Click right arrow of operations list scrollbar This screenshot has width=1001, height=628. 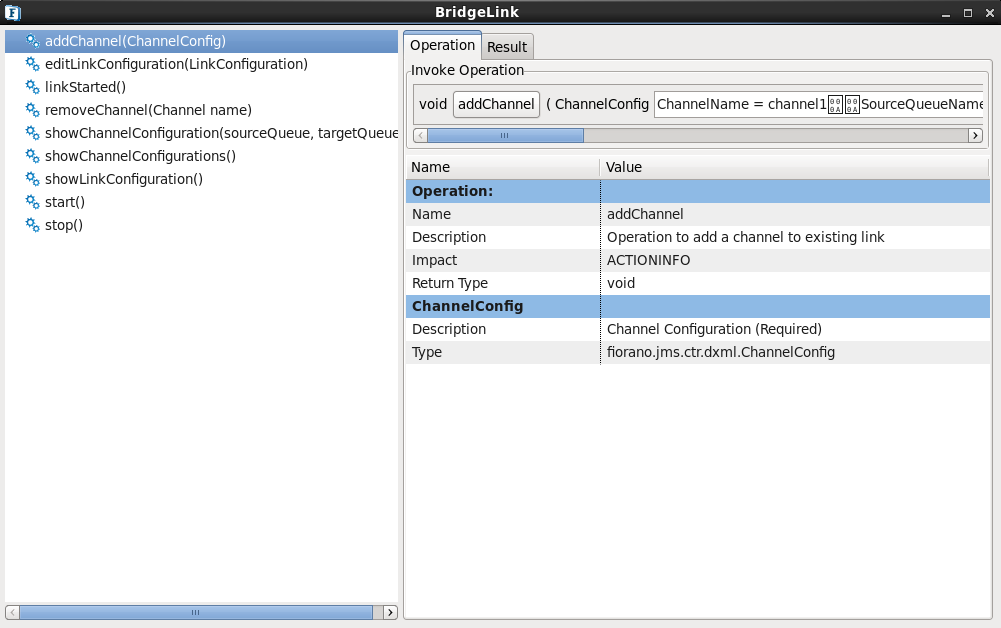pyautogui.click(x=390, y=612)
